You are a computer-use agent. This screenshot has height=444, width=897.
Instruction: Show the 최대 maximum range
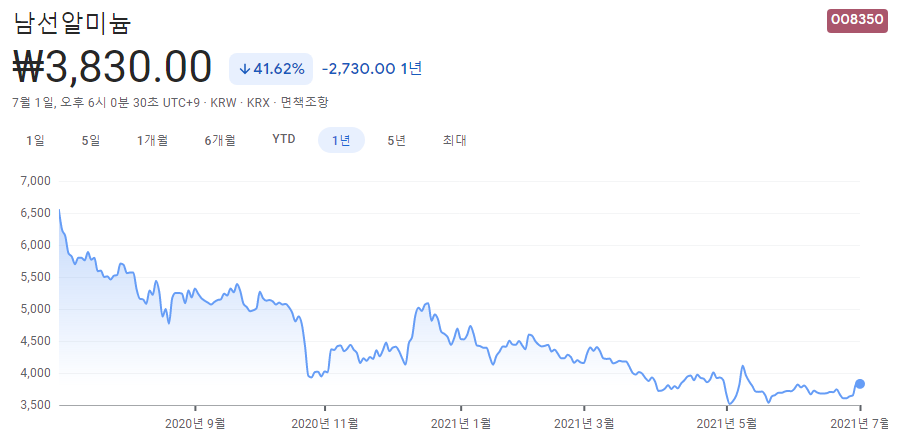tap(455, 140)
